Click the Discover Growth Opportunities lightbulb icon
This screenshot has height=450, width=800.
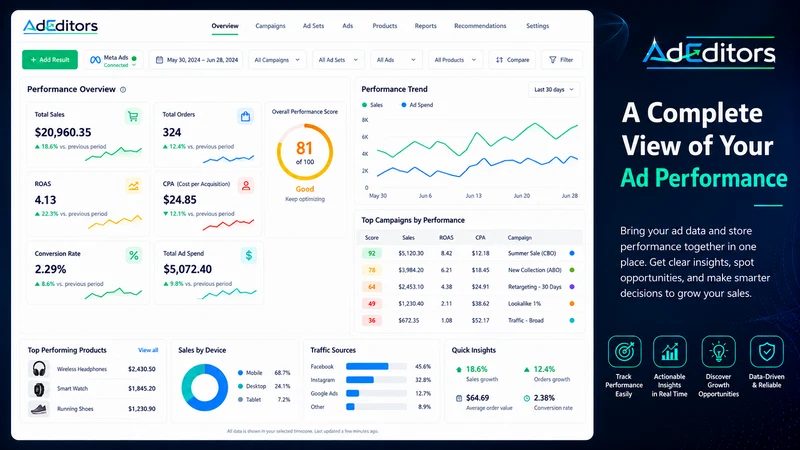pos(718,352)
